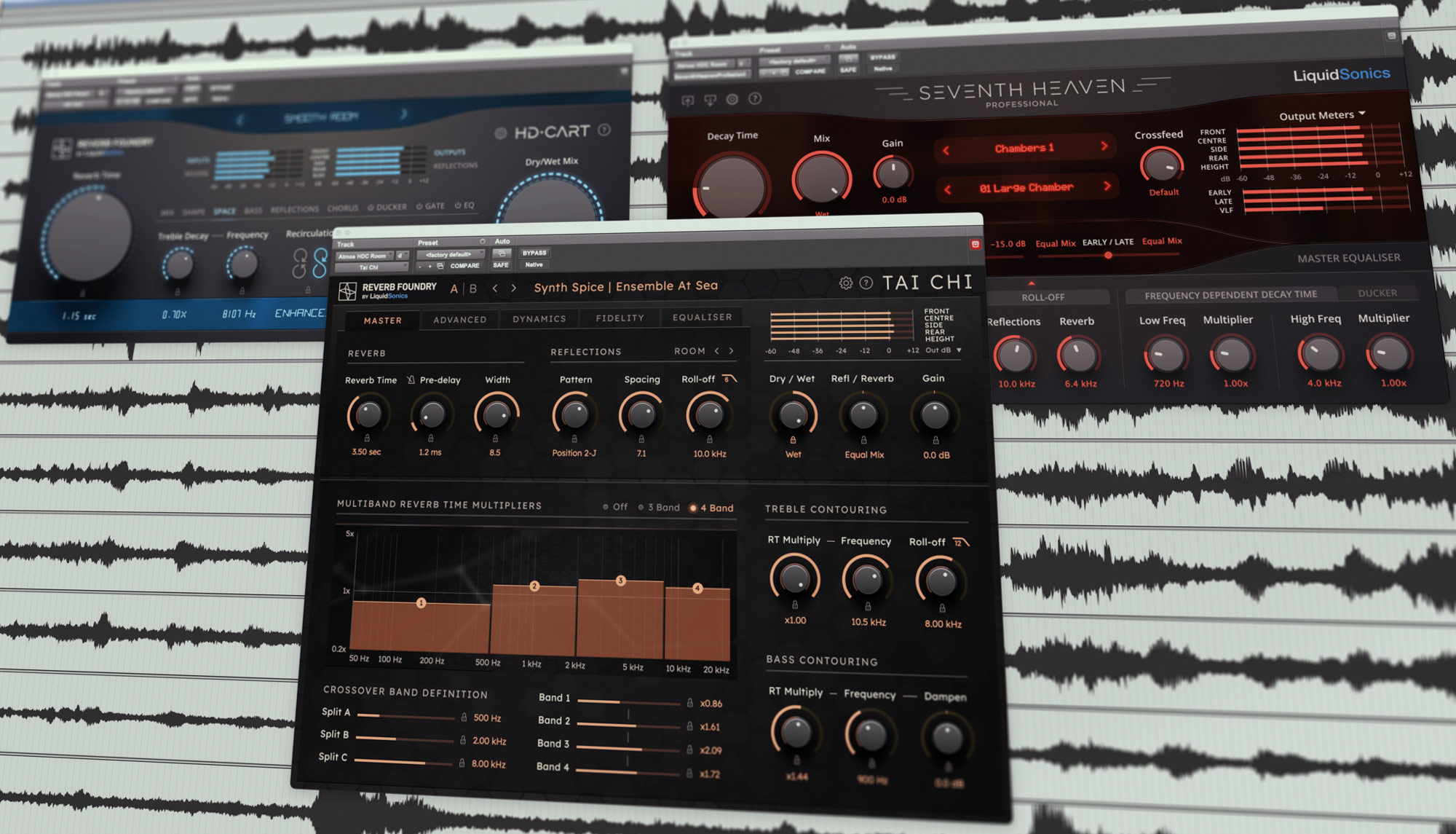Open factory default preset dropdown in Tai Chi
The height and width of the screenshot is (834, 1456).
click(x=450, y=254)
